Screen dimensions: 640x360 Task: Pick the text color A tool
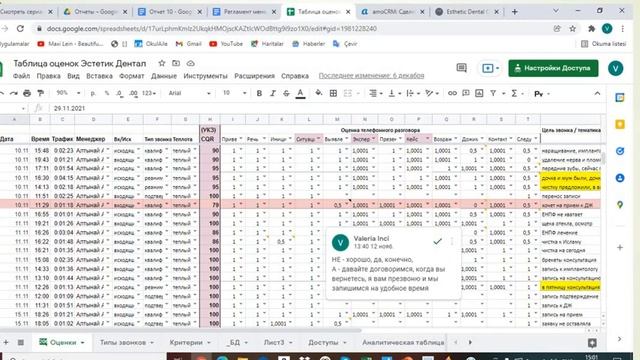pos(300,93)
